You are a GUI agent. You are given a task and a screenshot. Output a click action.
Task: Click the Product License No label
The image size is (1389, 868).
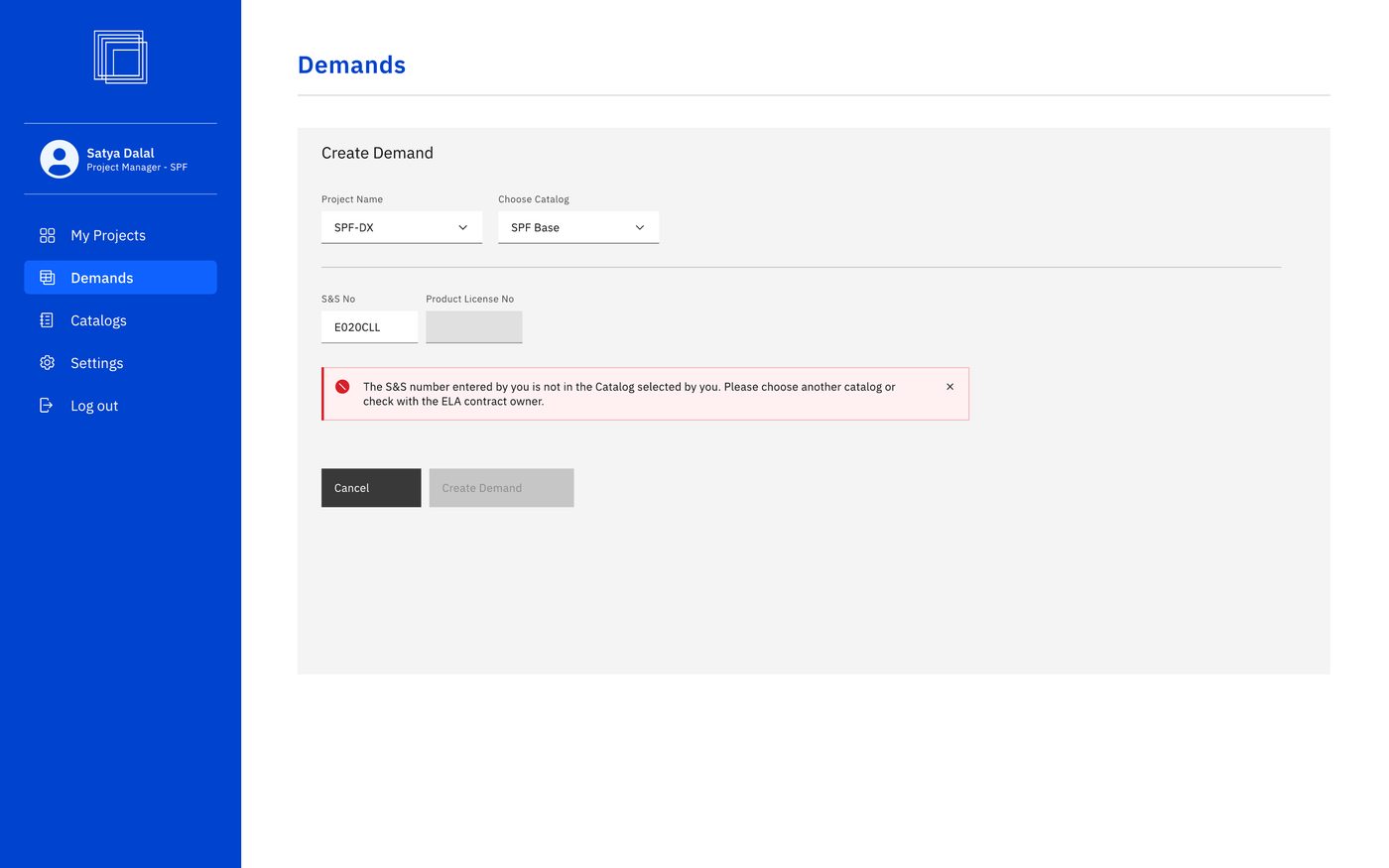470,299
